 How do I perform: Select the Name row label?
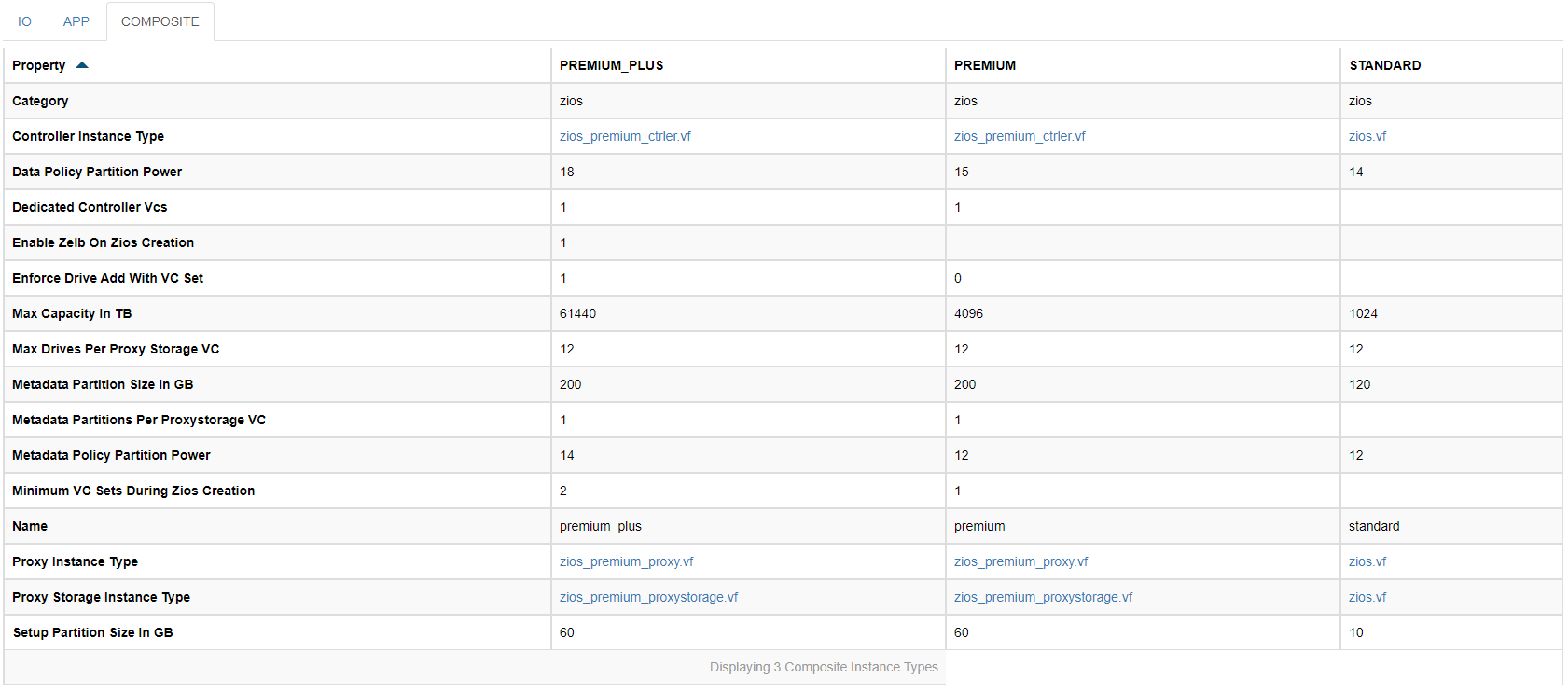click(x=30, y=526)
